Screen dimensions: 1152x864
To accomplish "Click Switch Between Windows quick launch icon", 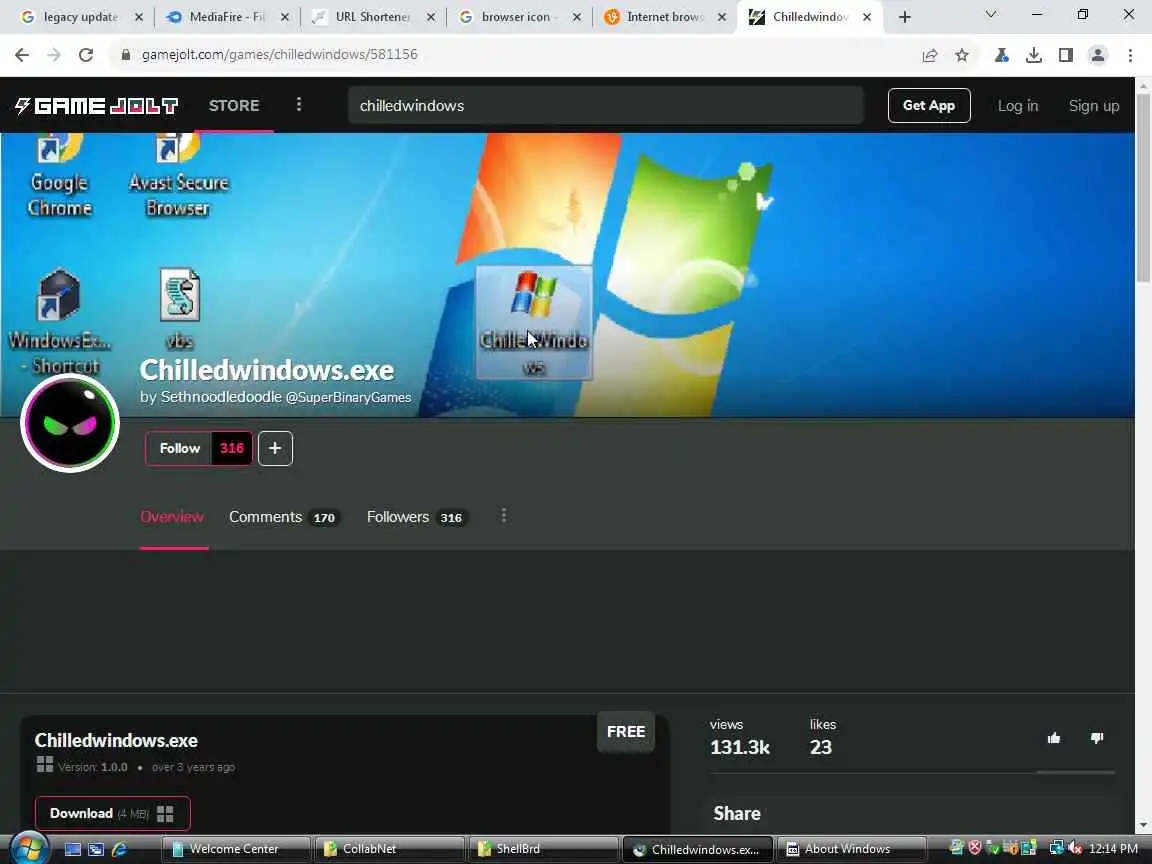I will click(x=96, y=849).
